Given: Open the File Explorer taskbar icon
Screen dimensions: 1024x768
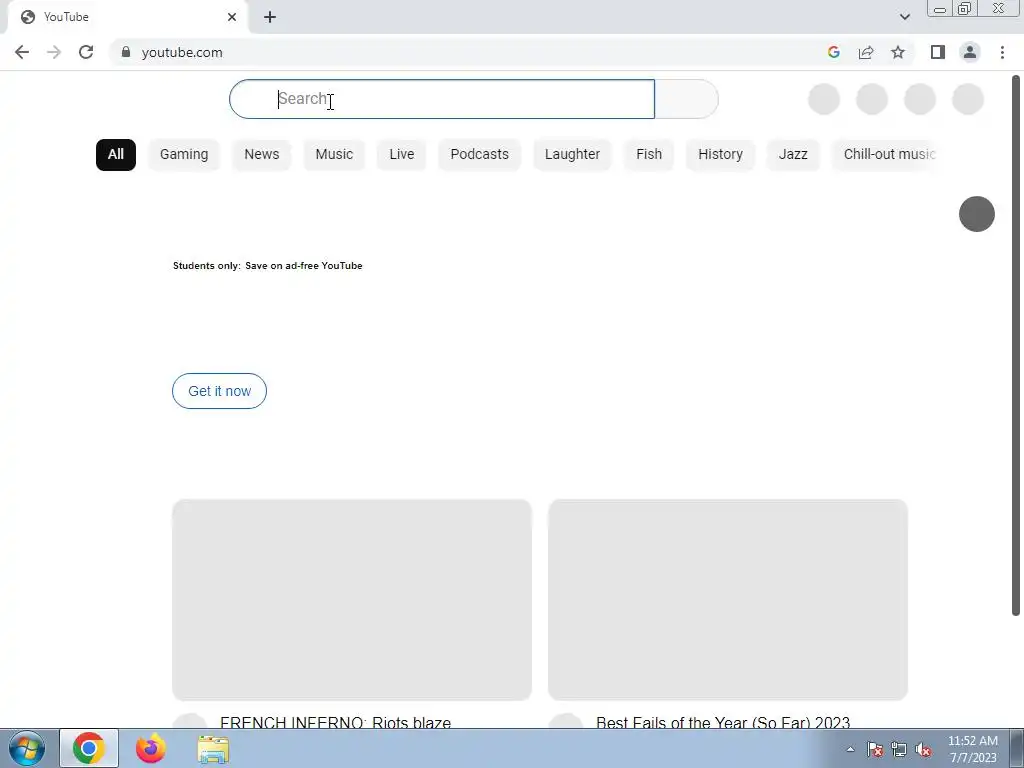Looking at the screenshot, I should click(213, 750).
